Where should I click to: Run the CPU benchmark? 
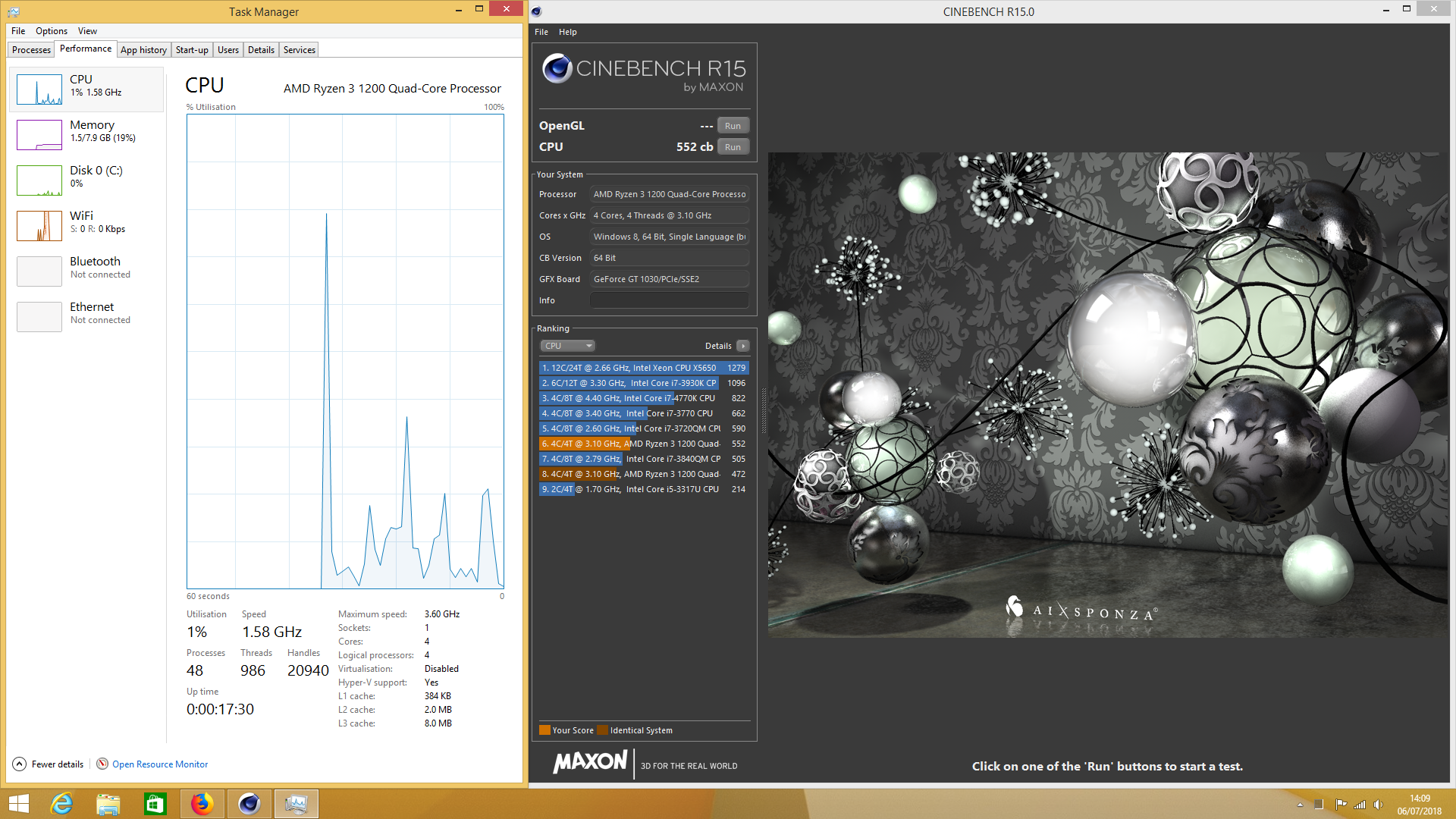coord(733,147)
